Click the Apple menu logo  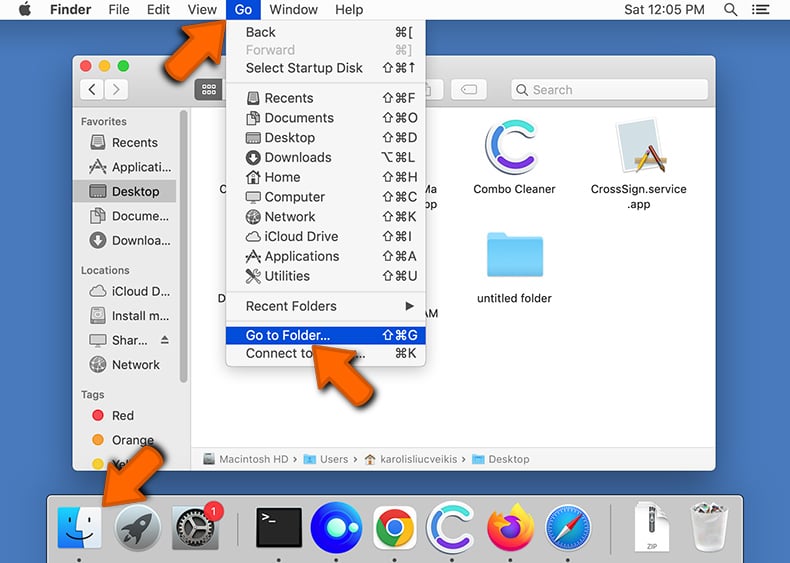pyautogui.click(x=25, y=10)
